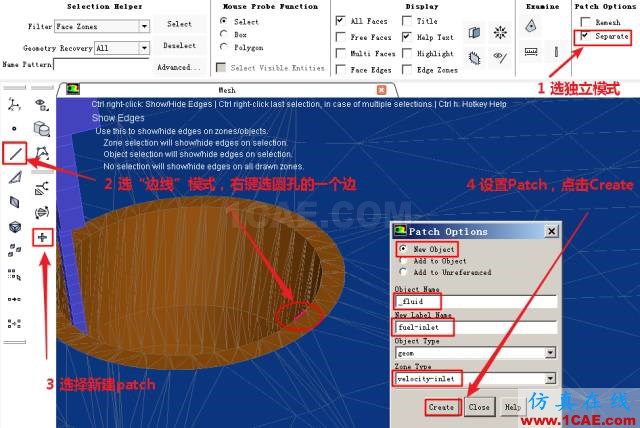Click the overlapping faces display icon
This screenshot has width=640, height=428.
click(x=474, y=32)
